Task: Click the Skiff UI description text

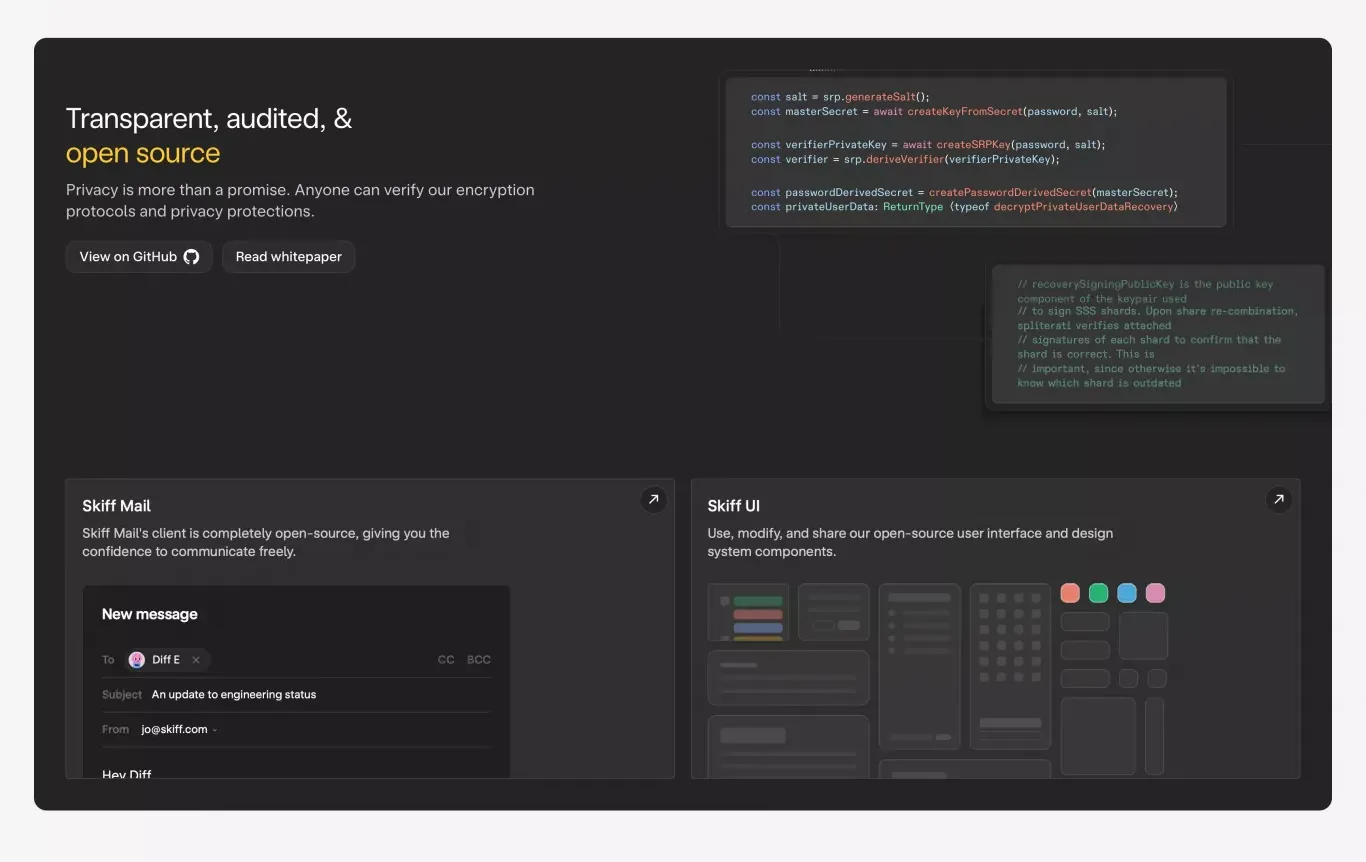Action: (910, 543)
